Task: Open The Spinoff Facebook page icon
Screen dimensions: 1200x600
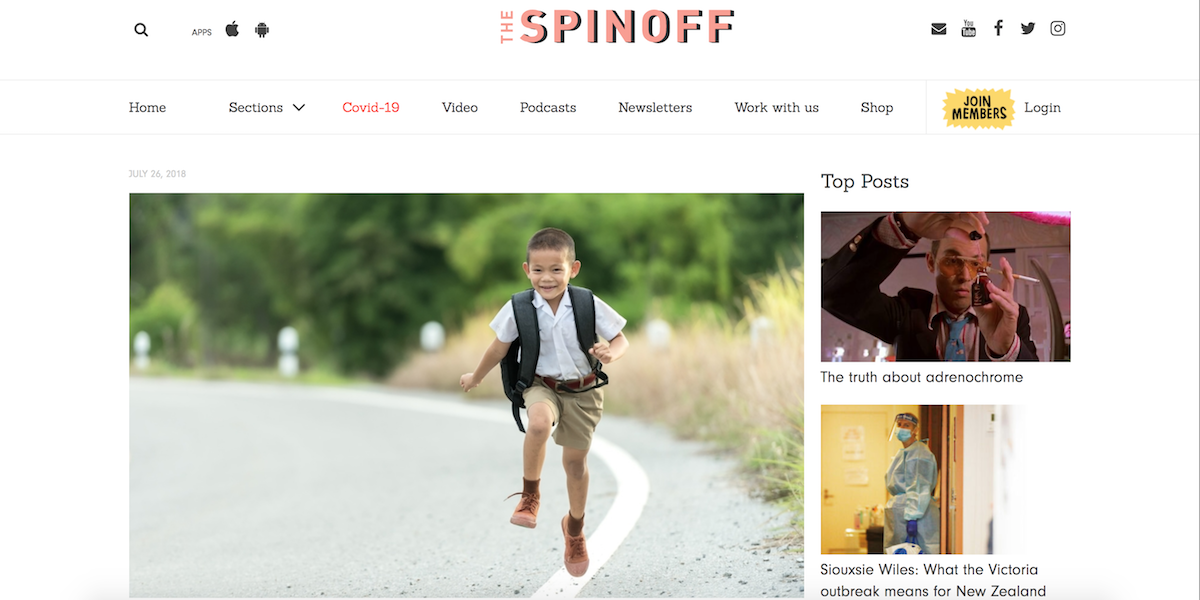Action: click(x=998, y=28)
